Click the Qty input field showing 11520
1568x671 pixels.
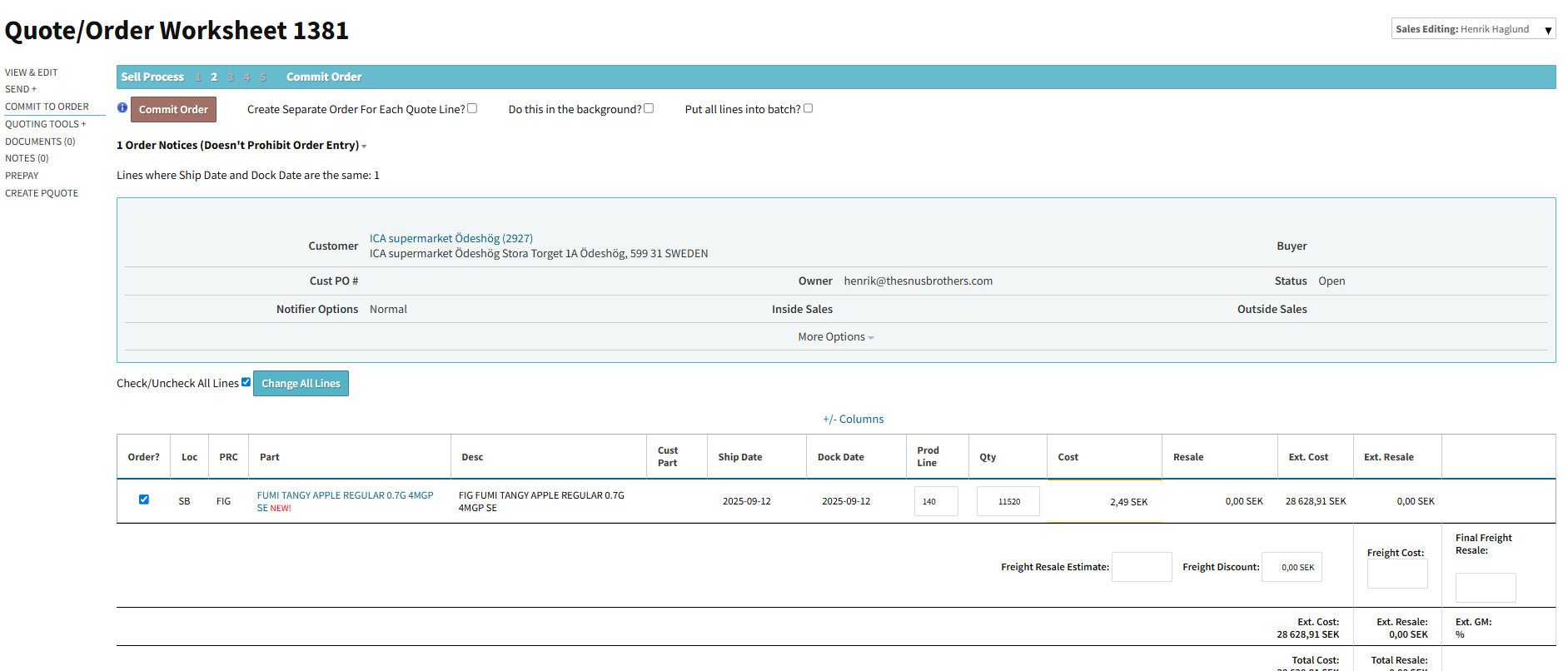[1008, 501]
